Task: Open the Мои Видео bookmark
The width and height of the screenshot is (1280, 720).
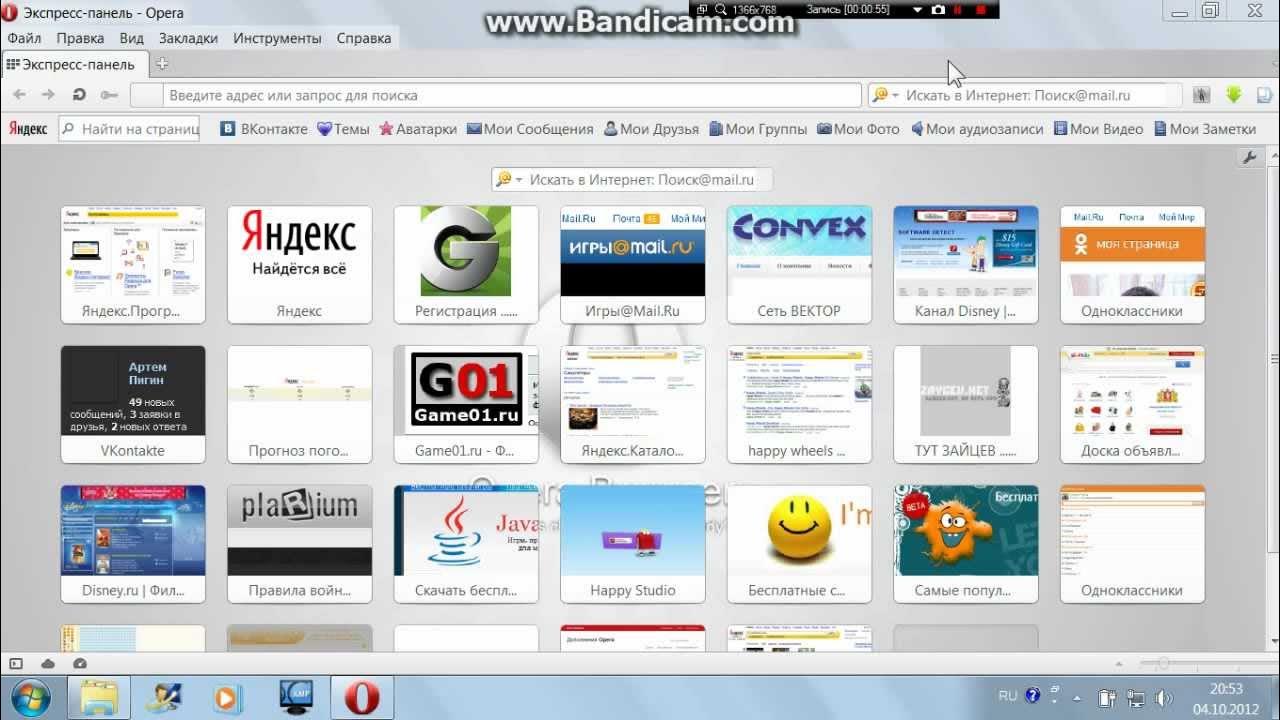Action: point(1098,128)
